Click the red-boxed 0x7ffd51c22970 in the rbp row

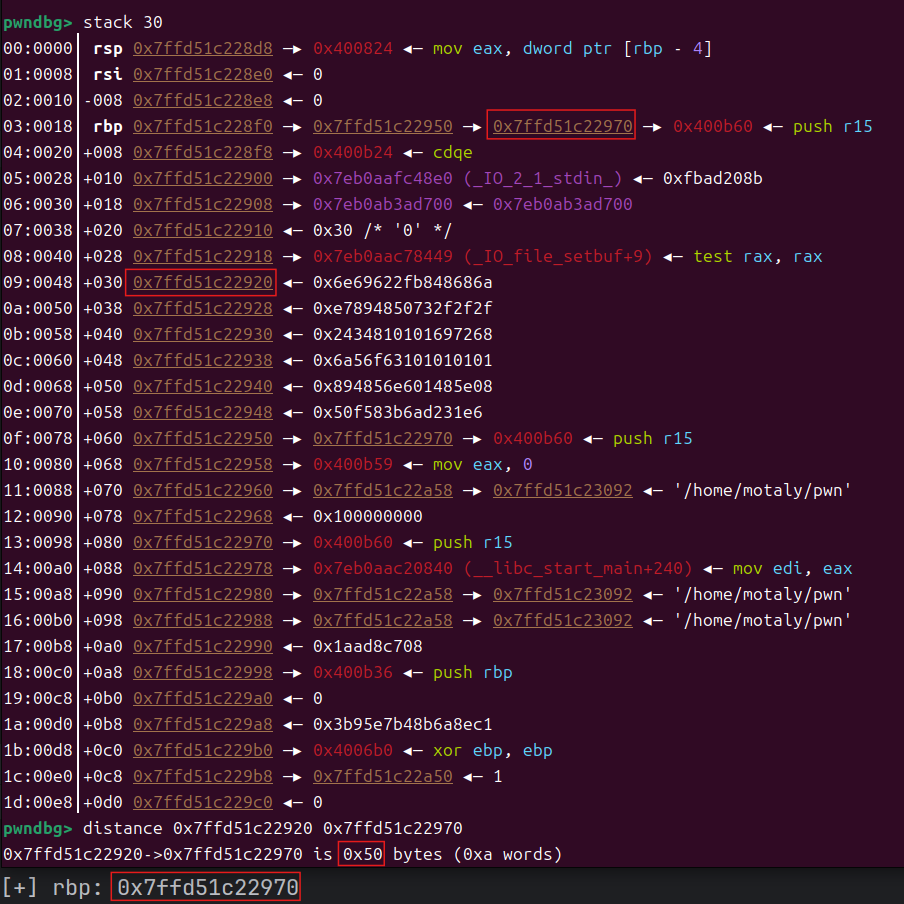pos(561,126)
